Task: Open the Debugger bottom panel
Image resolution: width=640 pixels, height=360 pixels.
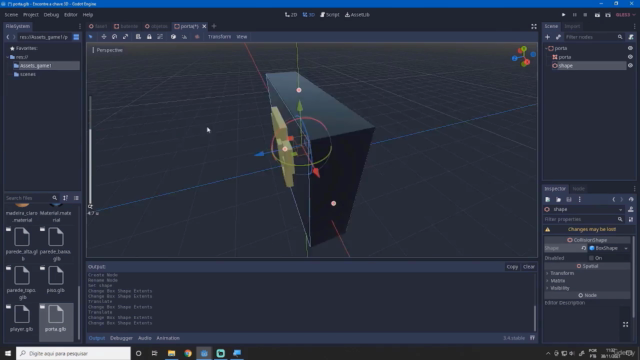Action: (121, 338)
